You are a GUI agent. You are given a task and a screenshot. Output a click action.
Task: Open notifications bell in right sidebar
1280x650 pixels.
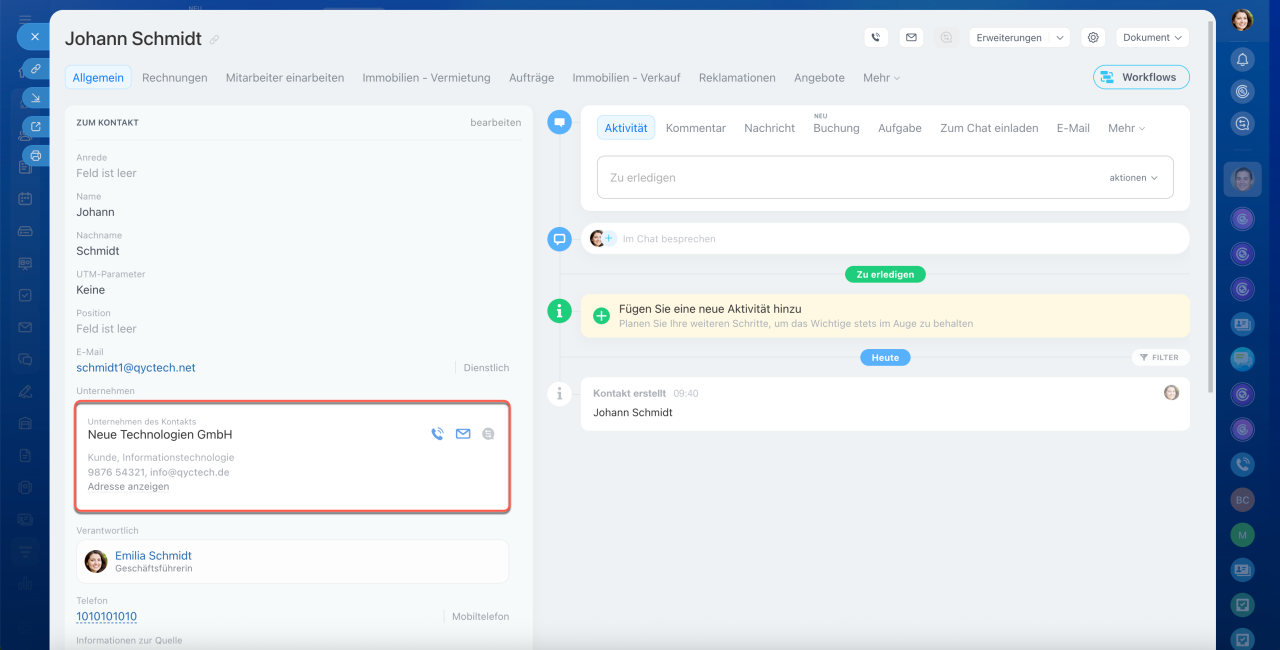click(1242, 59)
